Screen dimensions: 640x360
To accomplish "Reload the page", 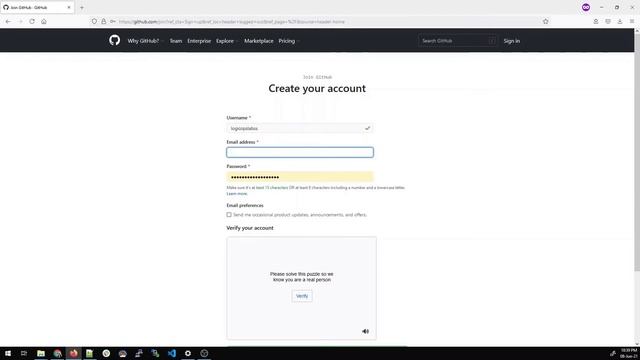I will tap(32, 21).
